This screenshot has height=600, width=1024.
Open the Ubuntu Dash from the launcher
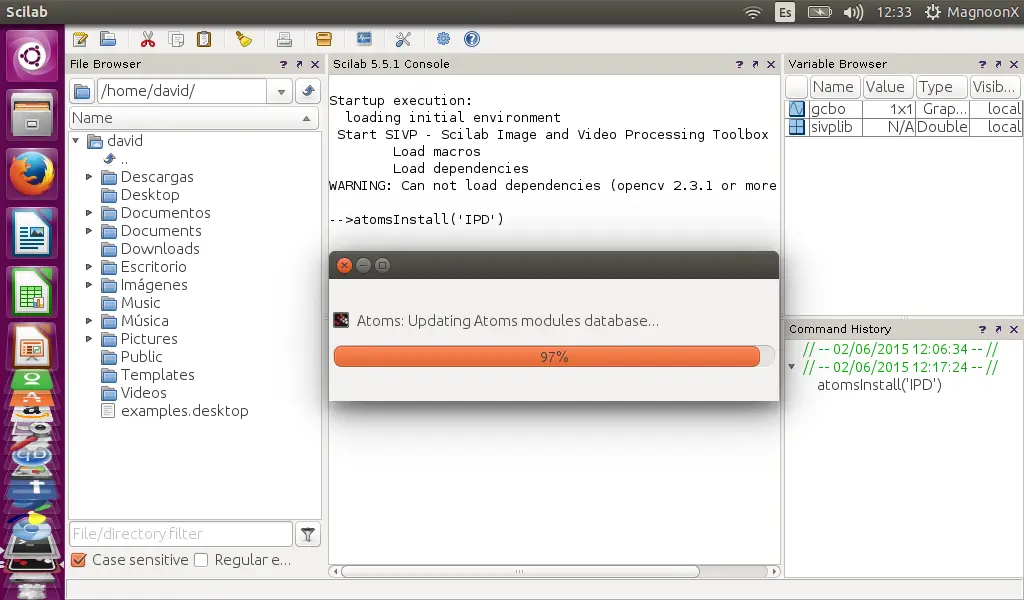32,56
